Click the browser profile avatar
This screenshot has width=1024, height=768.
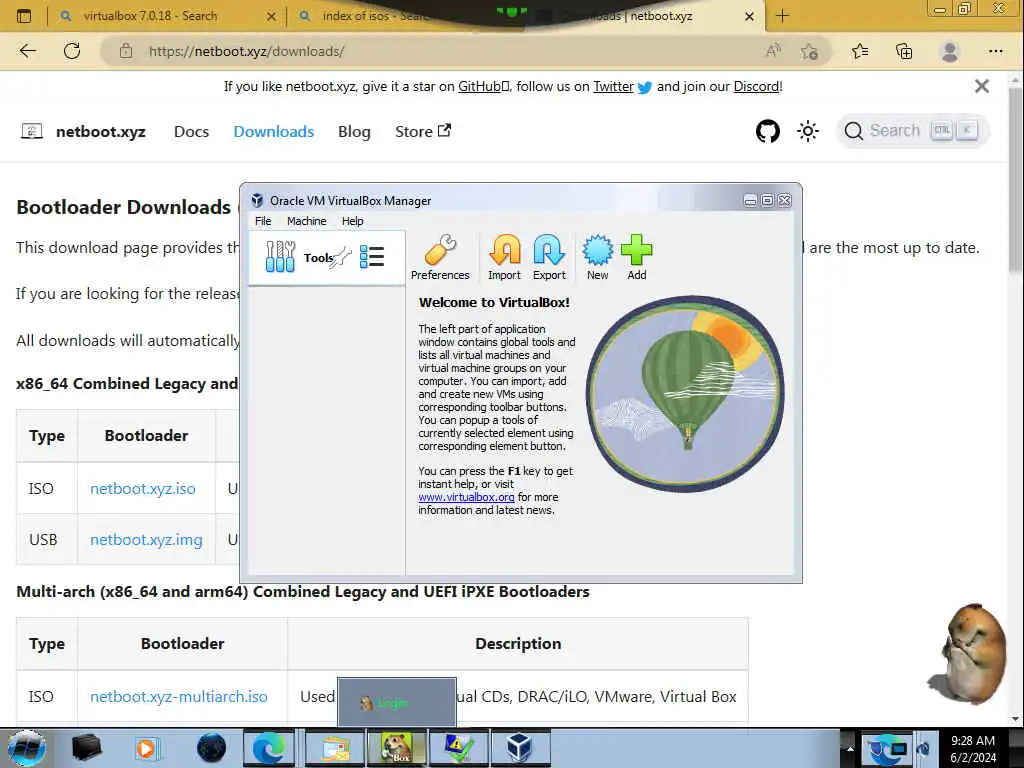950,51
